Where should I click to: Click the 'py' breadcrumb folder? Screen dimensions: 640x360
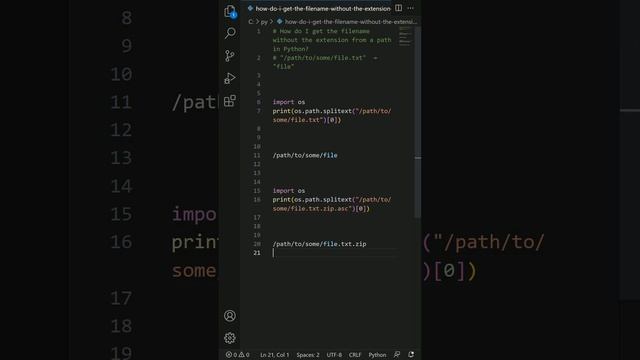[x=264, y=22]
